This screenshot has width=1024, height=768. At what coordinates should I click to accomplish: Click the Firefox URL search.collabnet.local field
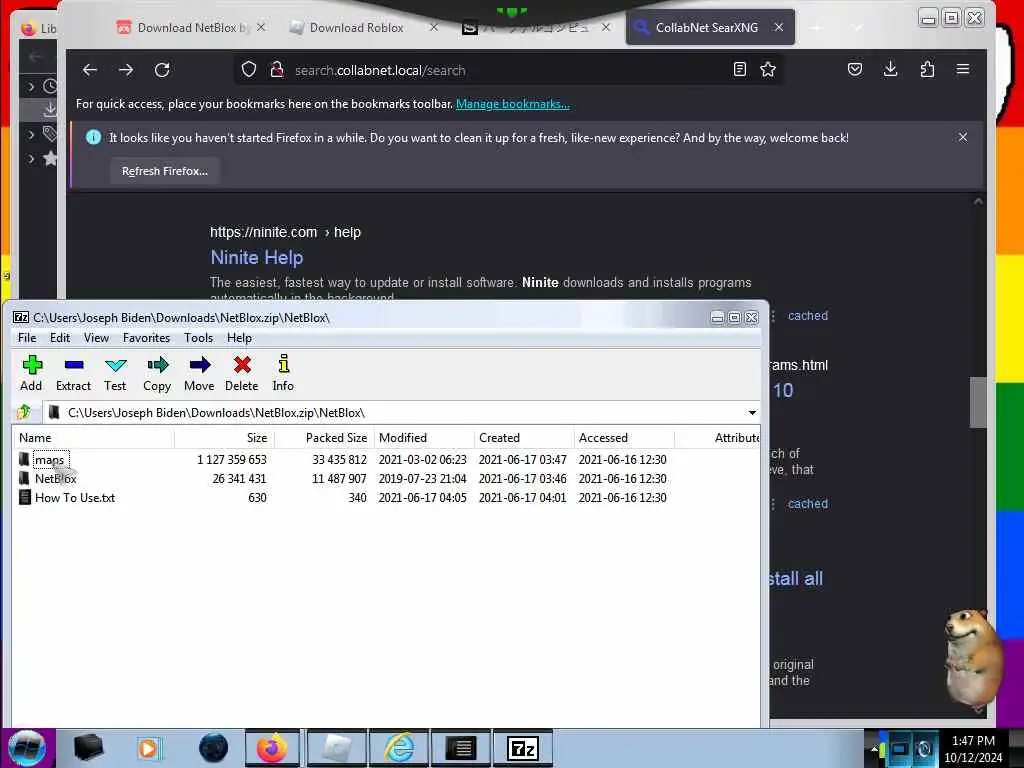tap(509, 70)
